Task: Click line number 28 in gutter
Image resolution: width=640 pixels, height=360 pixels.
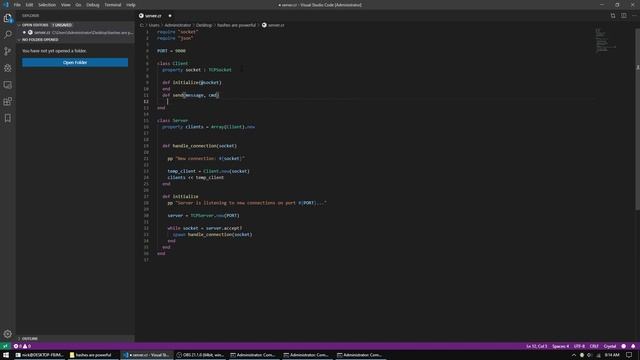Action: 146,203
